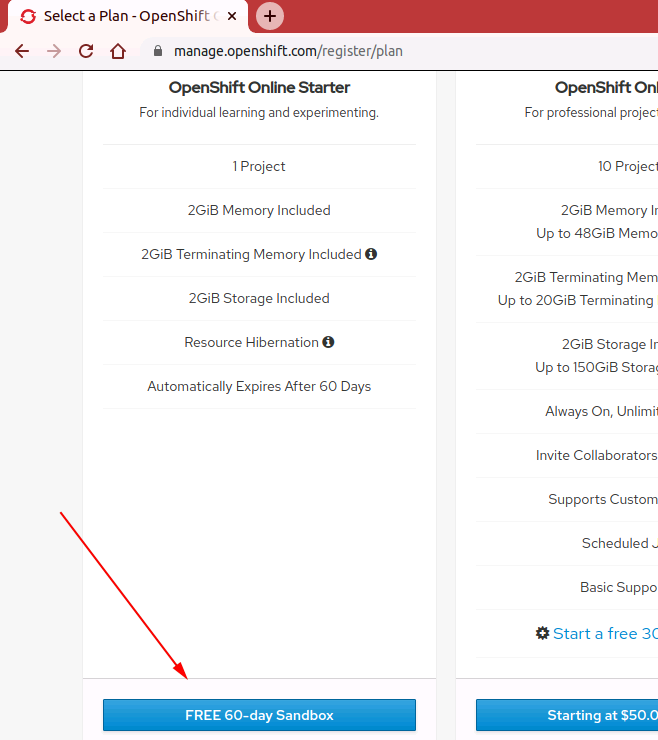Click the 'Always On, Unlimit' row
The width and height of the screenshot is (658, 740).
tap(567, 412)
